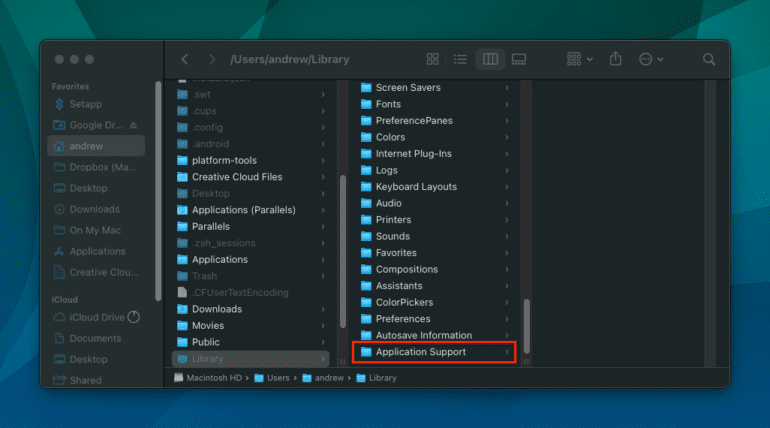Switch to list view
770x428 pixels.
coord(461,60)
